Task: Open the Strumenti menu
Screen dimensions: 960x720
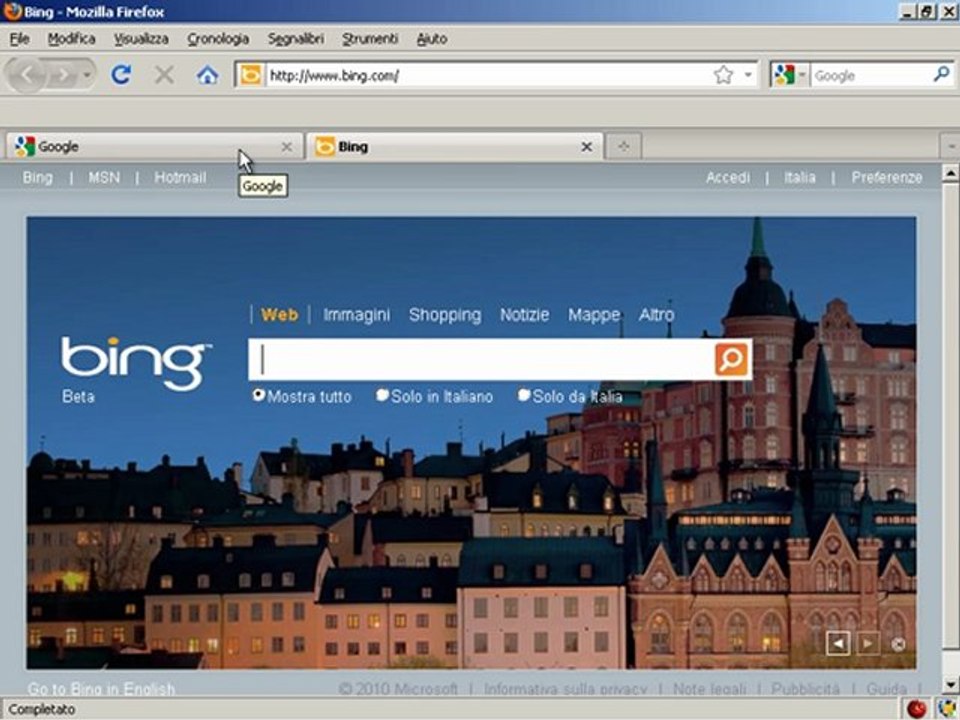Action: coord(370,39)
